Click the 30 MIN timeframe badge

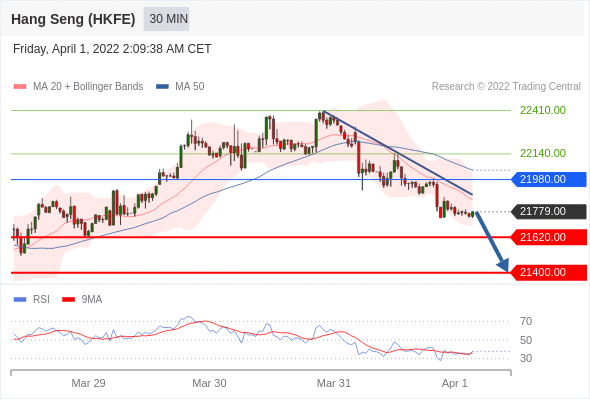[x=166, y=19]
